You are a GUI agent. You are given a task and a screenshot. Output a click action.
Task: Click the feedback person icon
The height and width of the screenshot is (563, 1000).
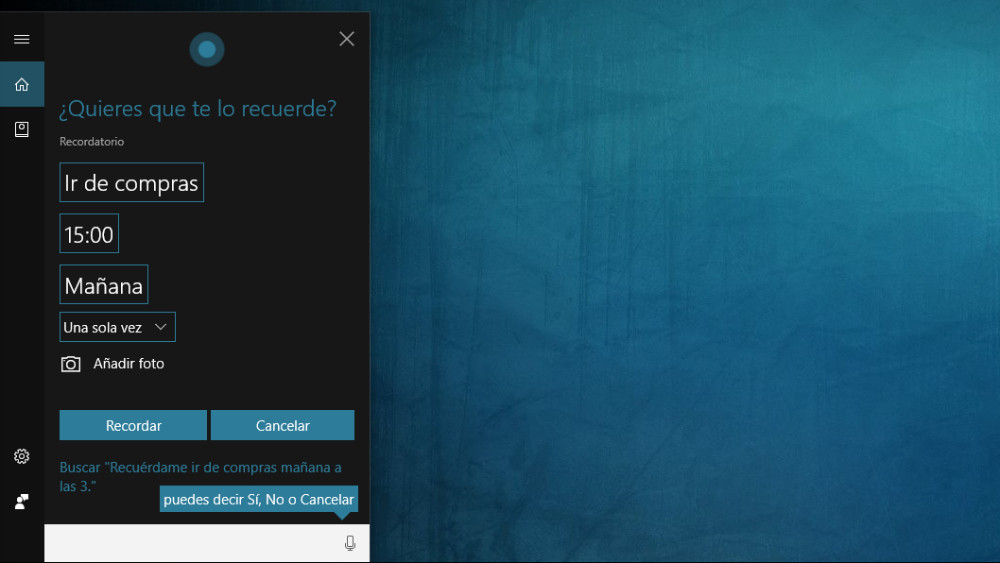tap(22, 501)
